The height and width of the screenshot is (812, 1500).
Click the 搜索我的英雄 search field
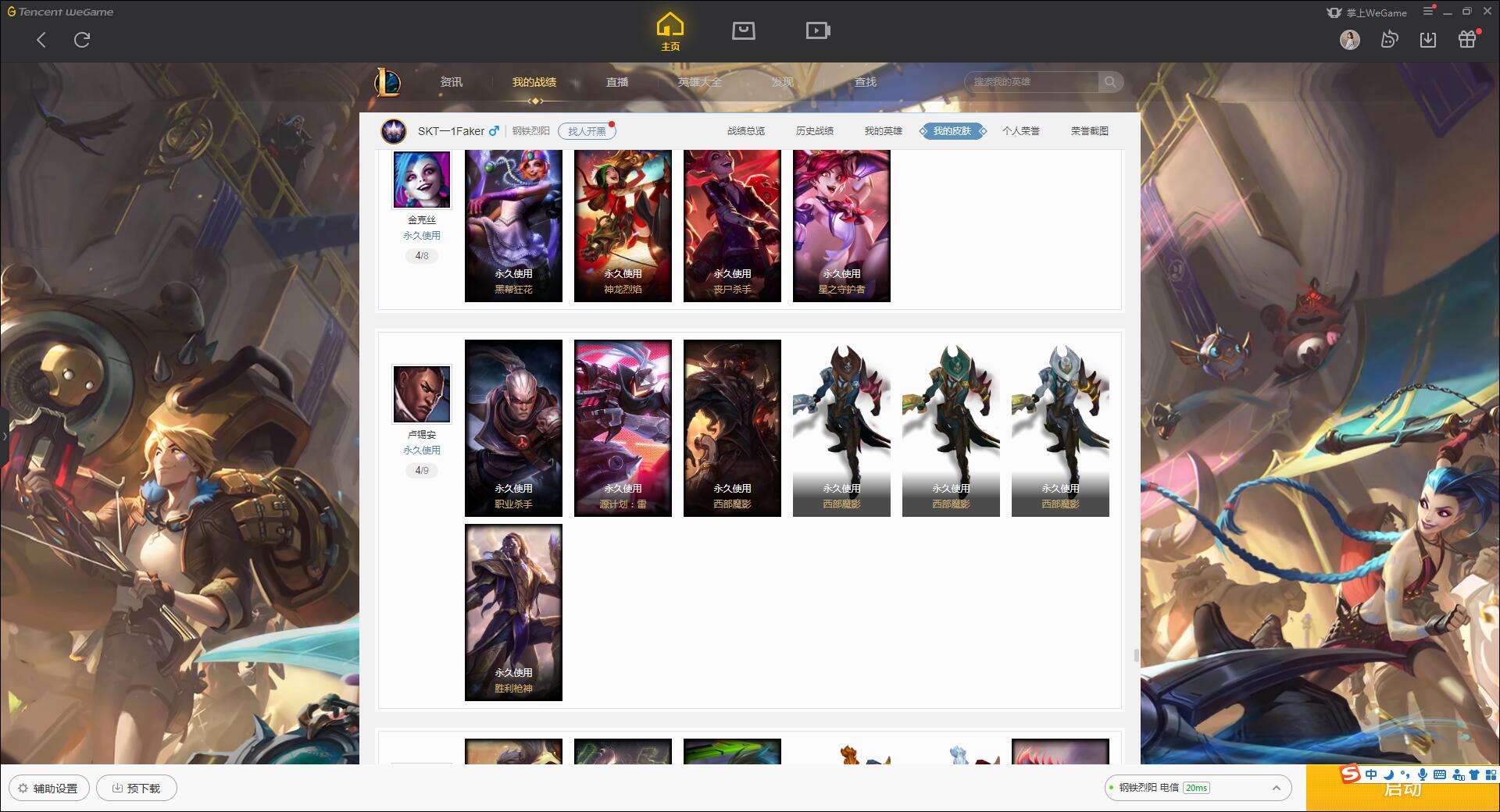coord(1032,82)
